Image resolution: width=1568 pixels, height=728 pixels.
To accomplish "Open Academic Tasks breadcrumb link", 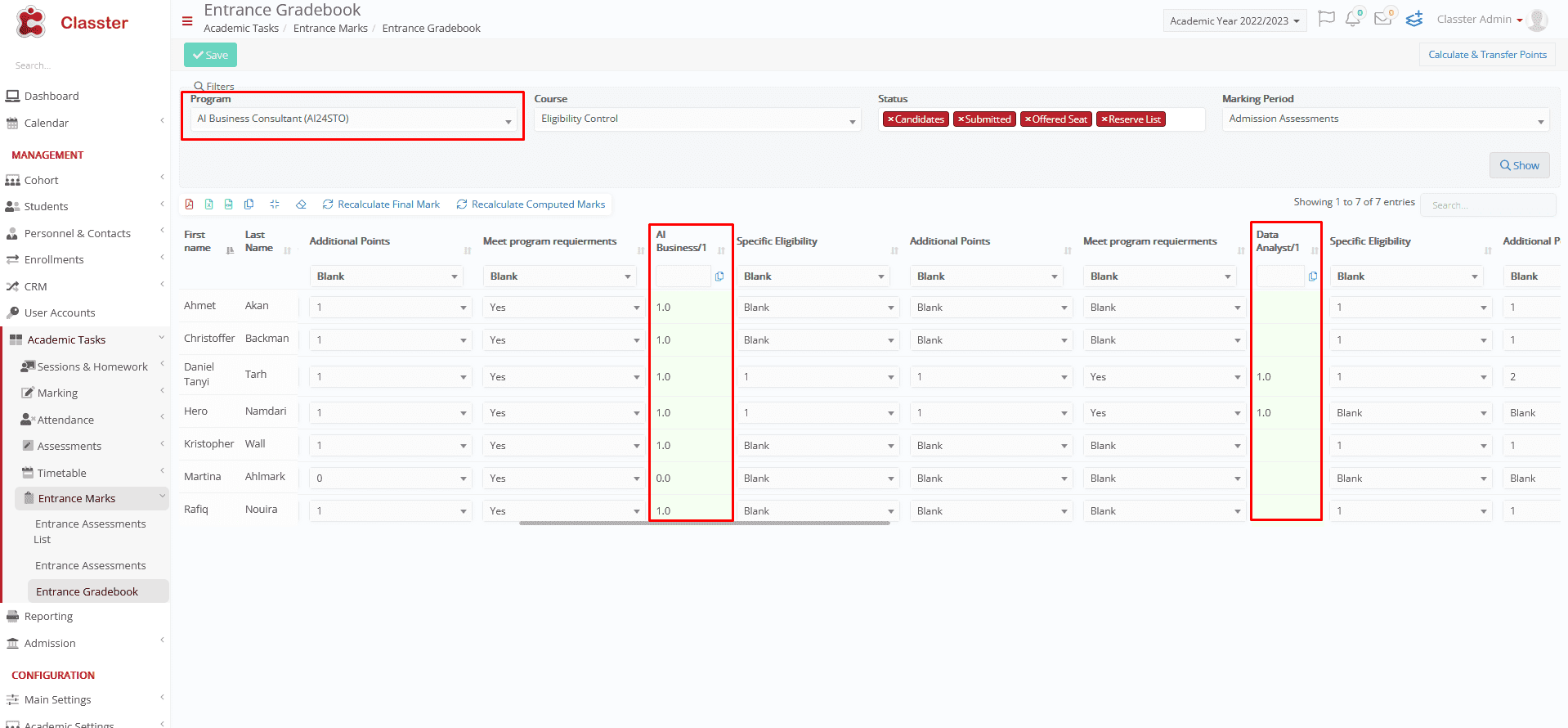I will pos(241,29).
